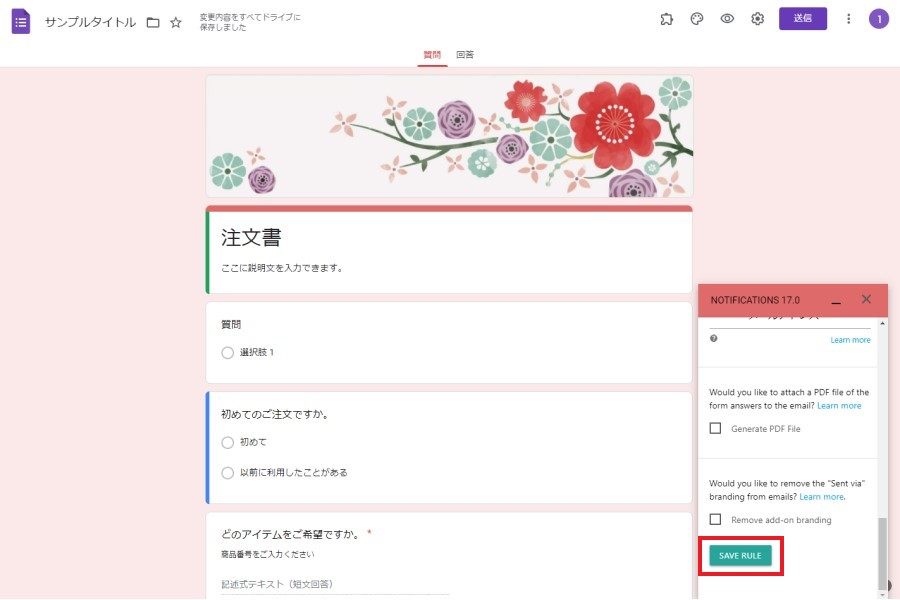
Task: Open the three-dot more options menu
Action: pyautogui.click(x=849, y=19)
